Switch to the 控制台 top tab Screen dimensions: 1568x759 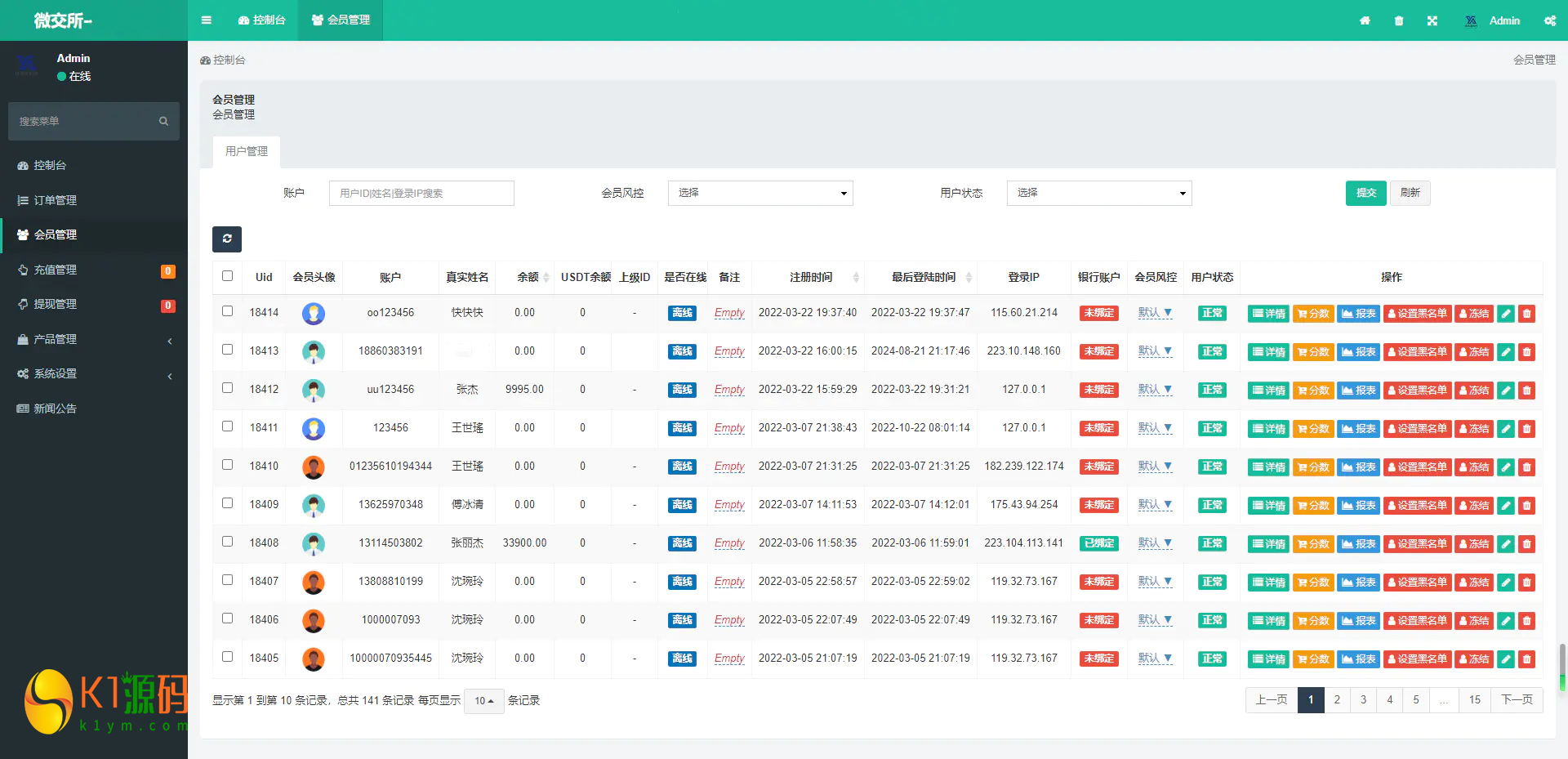(x=262, y=20)
